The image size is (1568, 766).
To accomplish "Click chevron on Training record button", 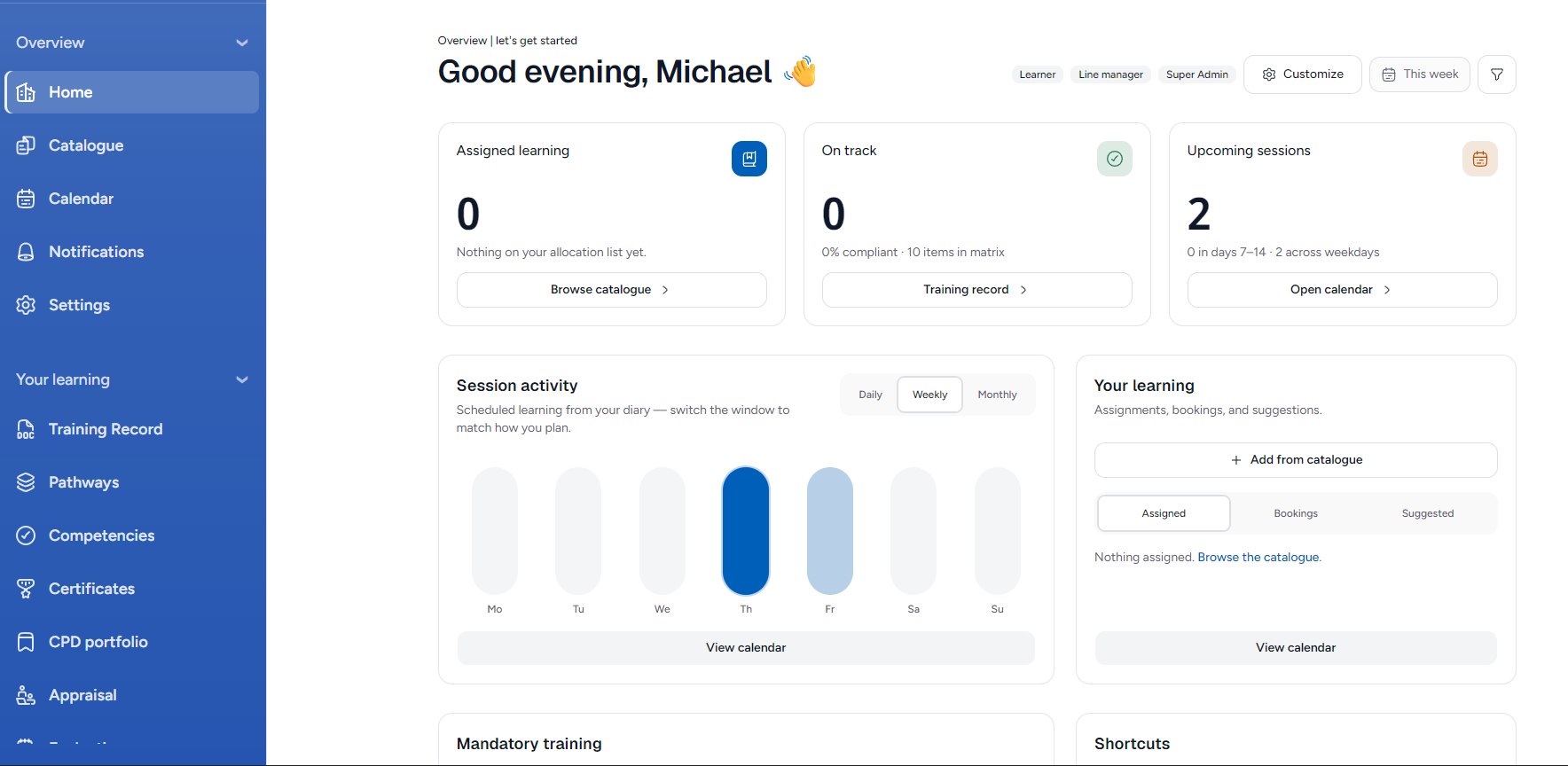I will click(1023, 290).
